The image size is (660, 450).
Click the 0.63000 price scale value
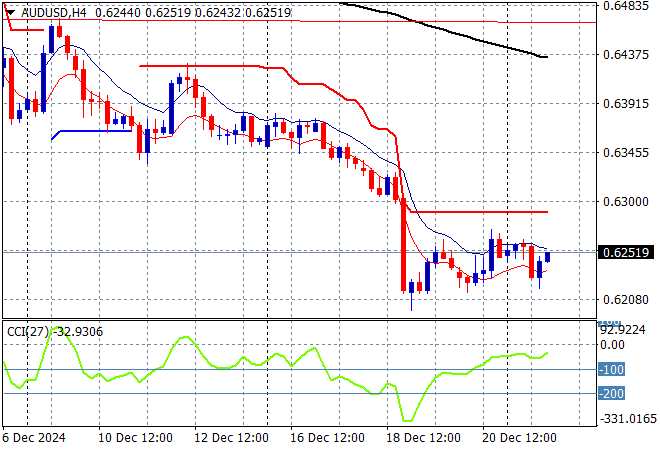point(626,202)
